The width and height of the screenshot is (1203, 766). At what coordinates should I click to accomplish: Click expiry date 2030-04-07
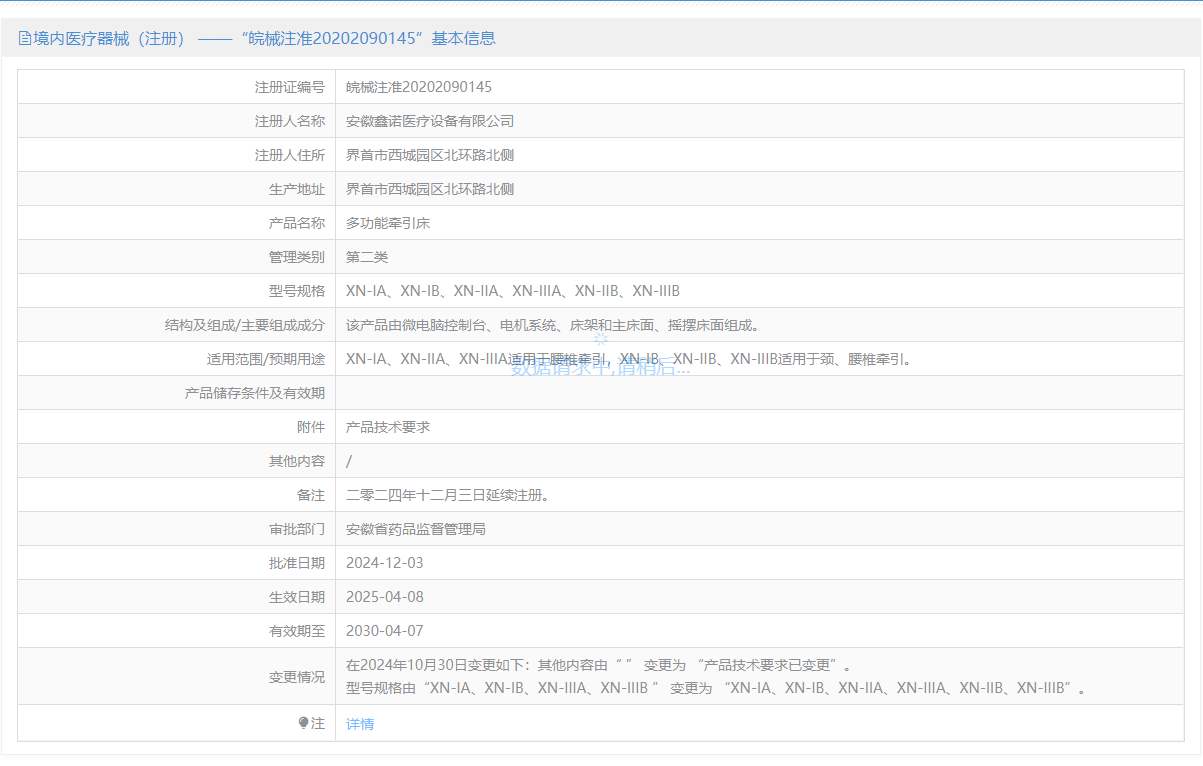pyautogui.click(x=385, y=631)
